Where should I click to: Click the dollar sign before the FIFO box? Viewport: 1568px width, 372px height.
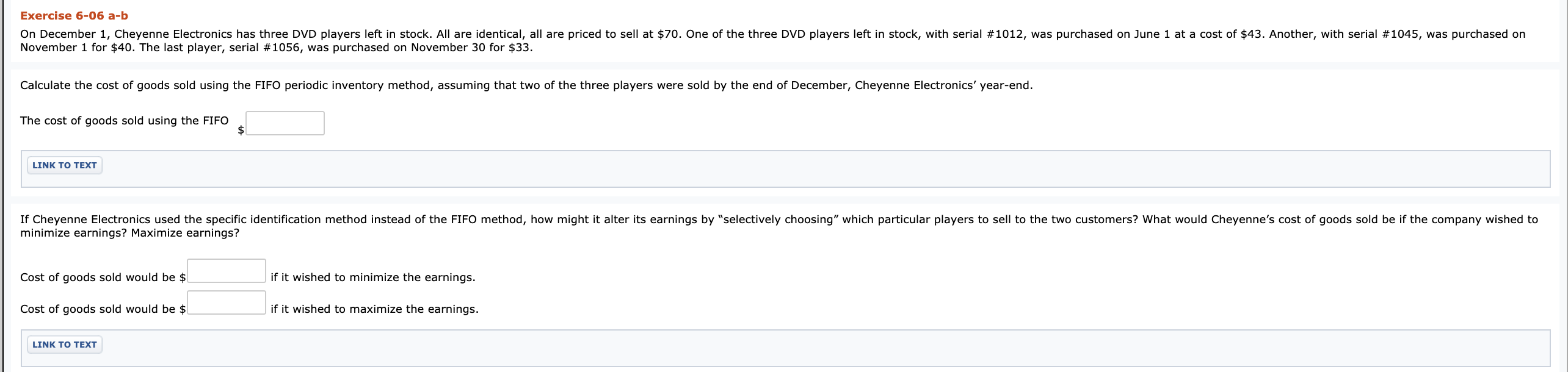(x=239, y=129)
